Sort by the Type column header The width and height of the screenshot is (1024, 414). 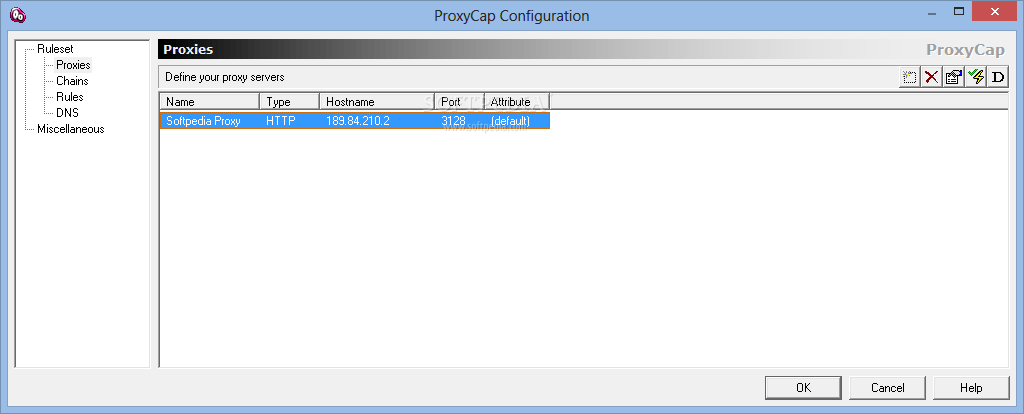[289, 102]
